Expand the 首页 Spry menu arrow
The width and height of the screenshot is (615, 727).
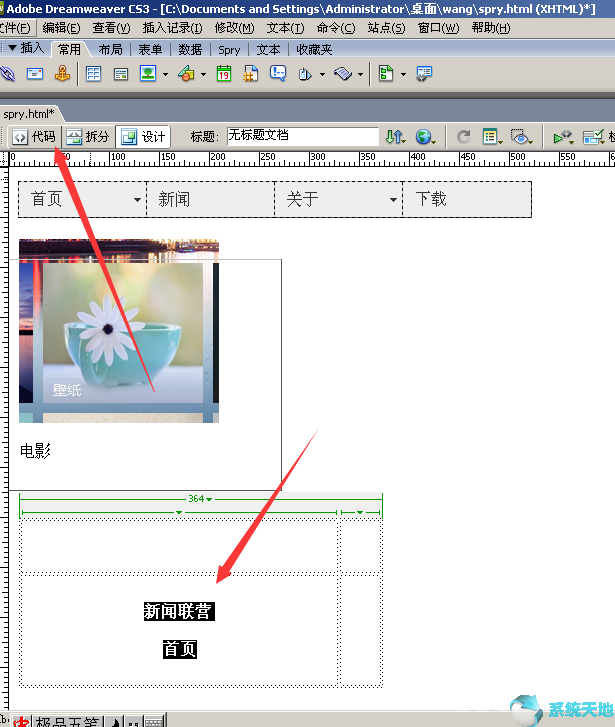(137, 200)
